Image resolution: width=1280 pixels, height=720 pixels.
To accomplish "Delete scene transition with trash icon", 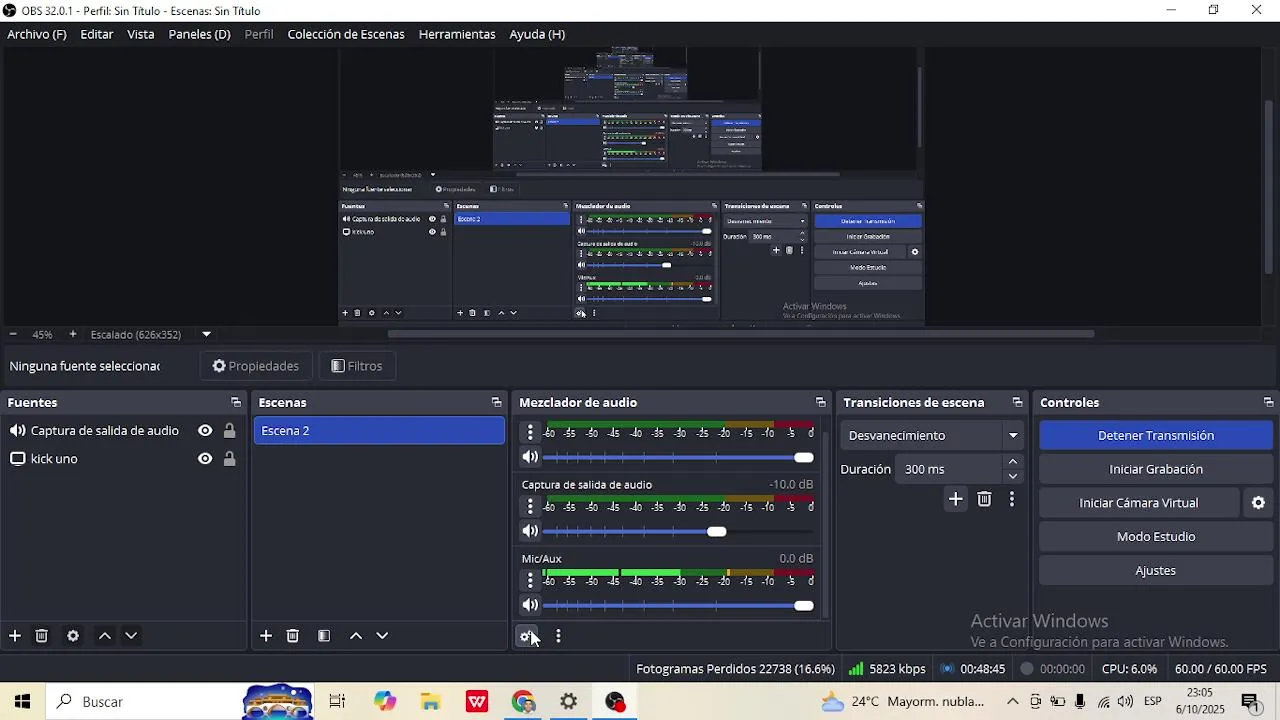I will click(x=984, y=499).
